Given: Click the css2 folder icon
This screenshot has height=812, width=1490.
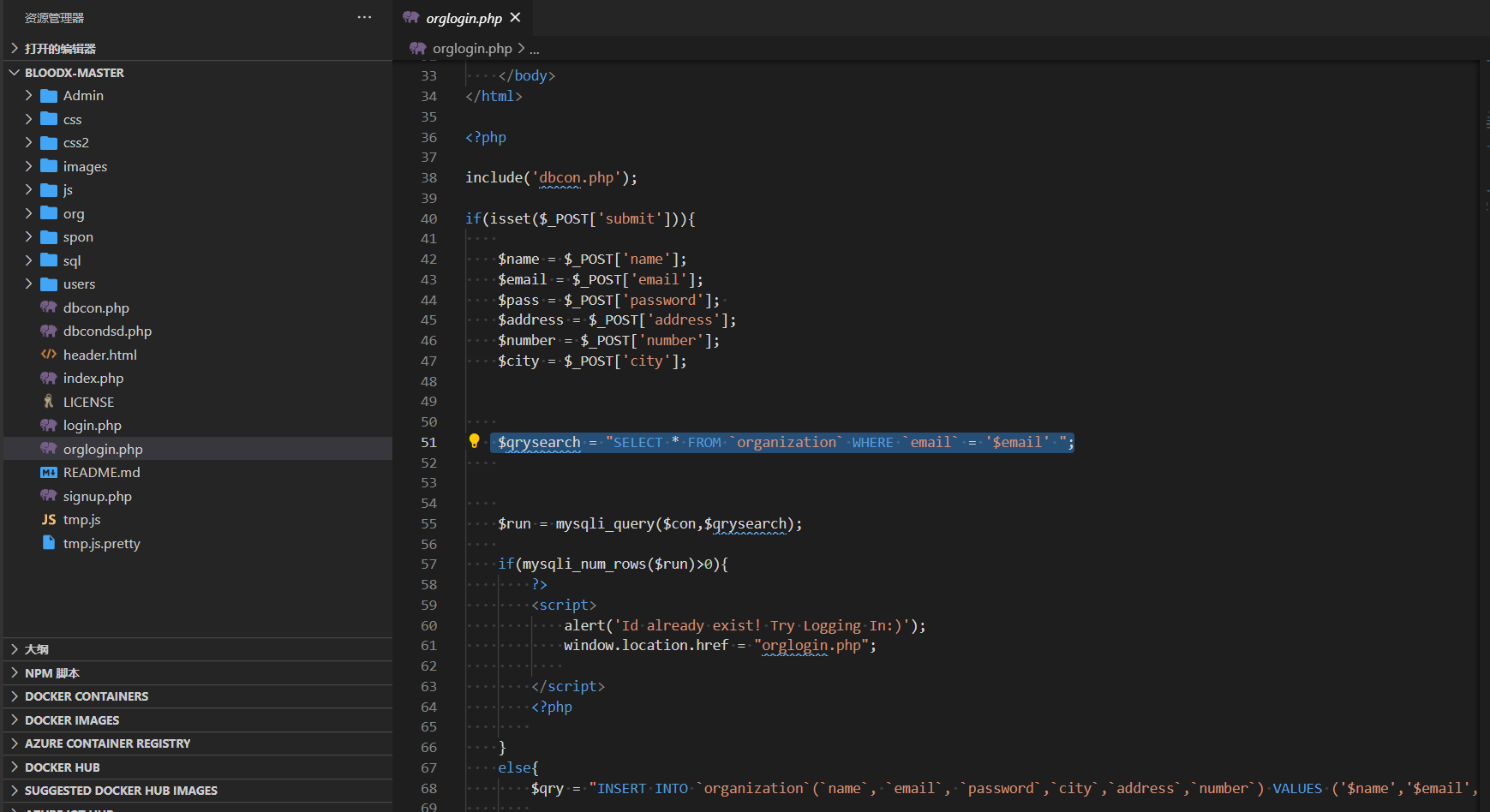Looking at the screenshot, I should point(49,142).
